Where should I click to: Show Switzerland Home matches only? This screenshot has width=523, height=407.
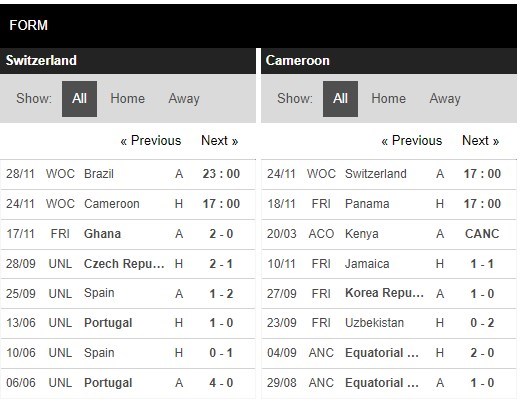pyautogui.click(x=127, y=99)
